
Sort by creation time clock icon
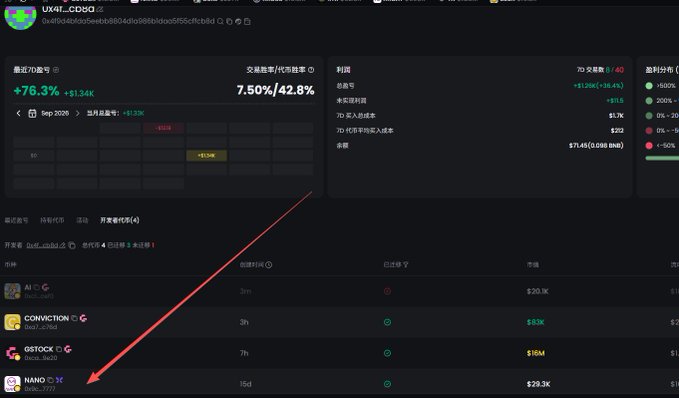coord(268,265)
